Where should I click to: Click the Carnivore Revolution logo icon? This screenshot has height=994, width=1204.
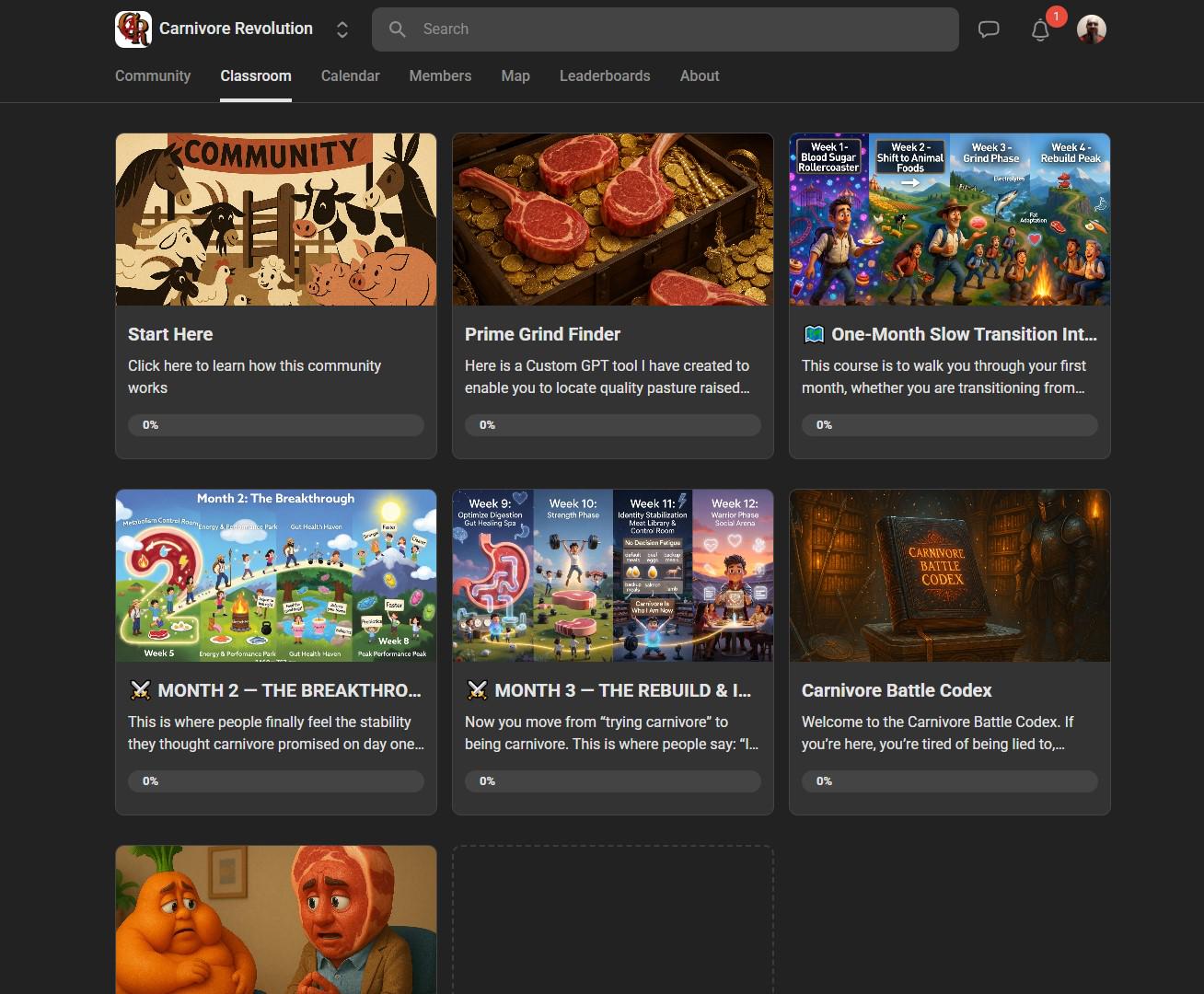(133, 29)
